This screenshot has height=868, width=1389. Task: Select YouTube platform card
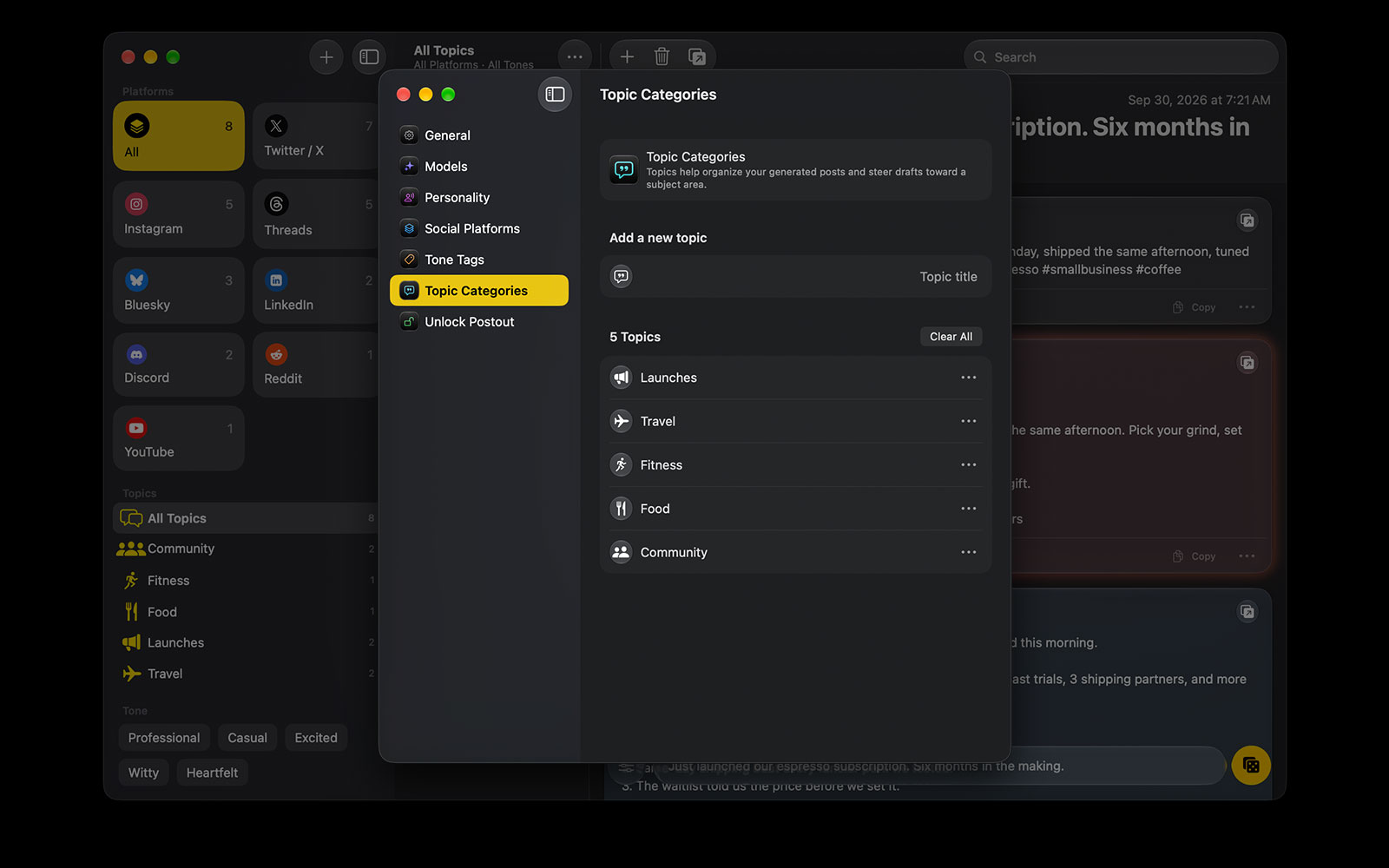(179, 438)
